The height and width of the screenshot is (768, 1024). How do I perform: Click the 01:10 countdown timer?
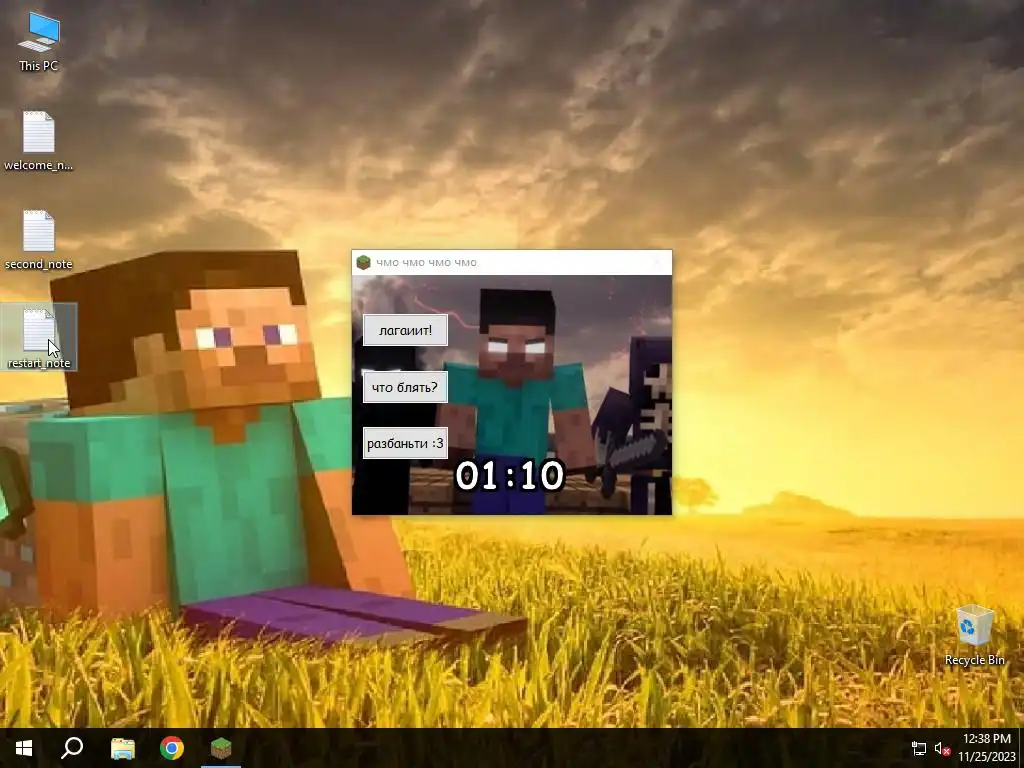coord(509,475)
